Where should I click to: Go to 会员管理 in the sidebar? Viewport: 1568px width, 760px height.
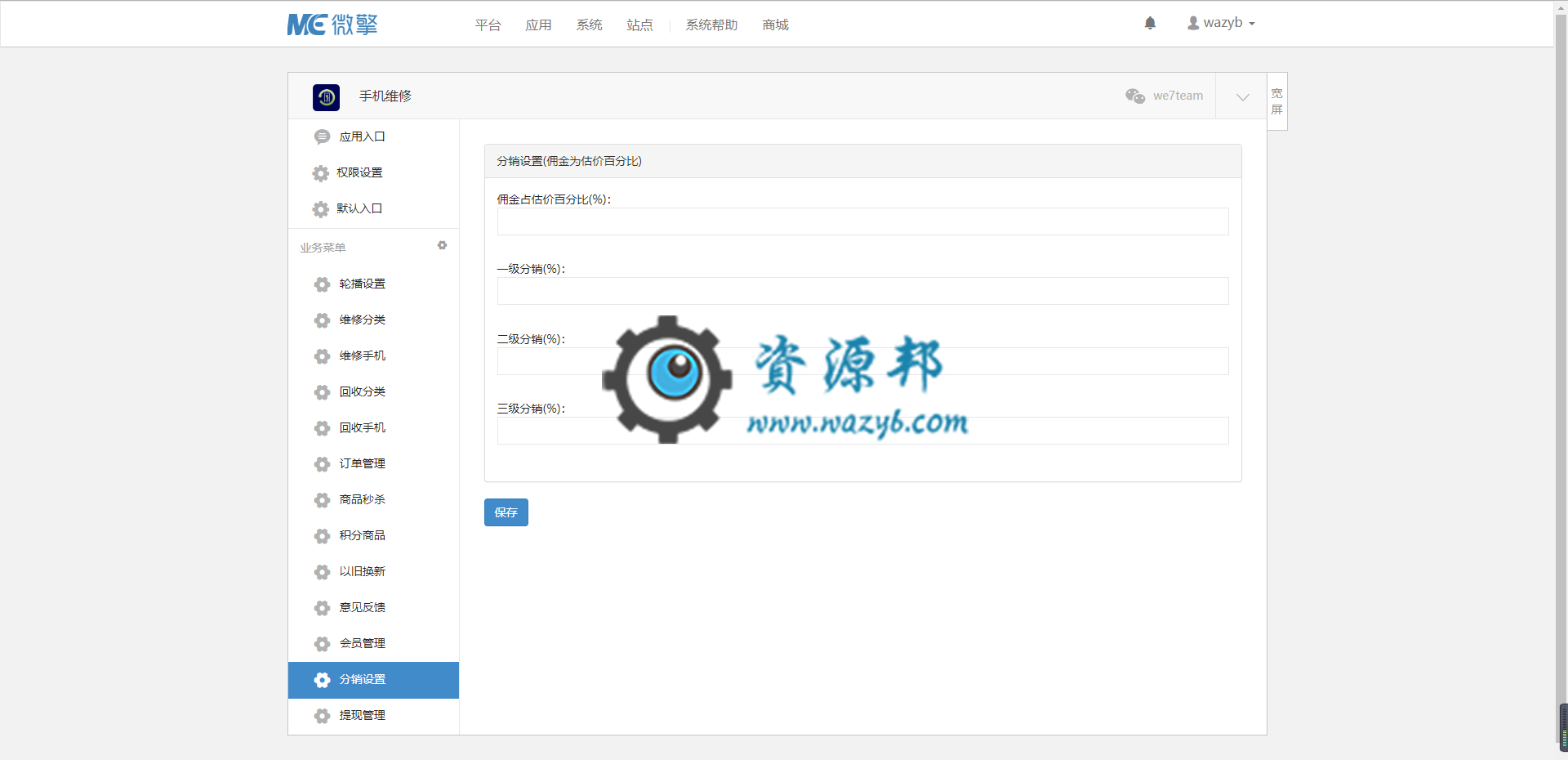(x=373, y=644)
